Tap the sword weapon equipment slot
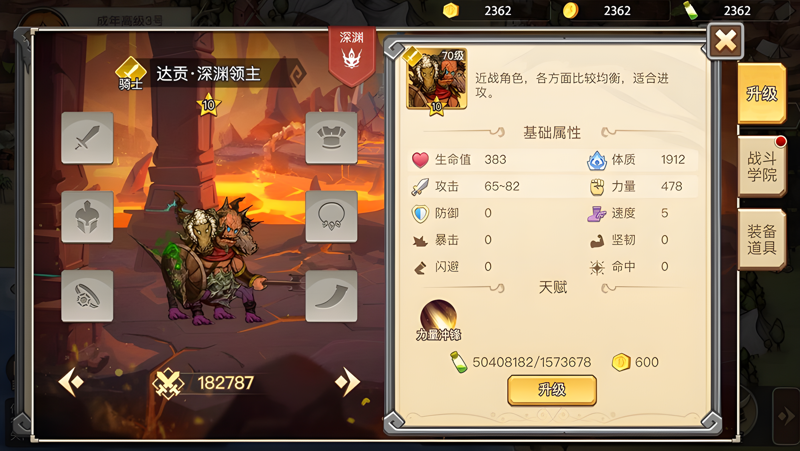The height and width of the screenshot is (451, 800). [87, 138]
